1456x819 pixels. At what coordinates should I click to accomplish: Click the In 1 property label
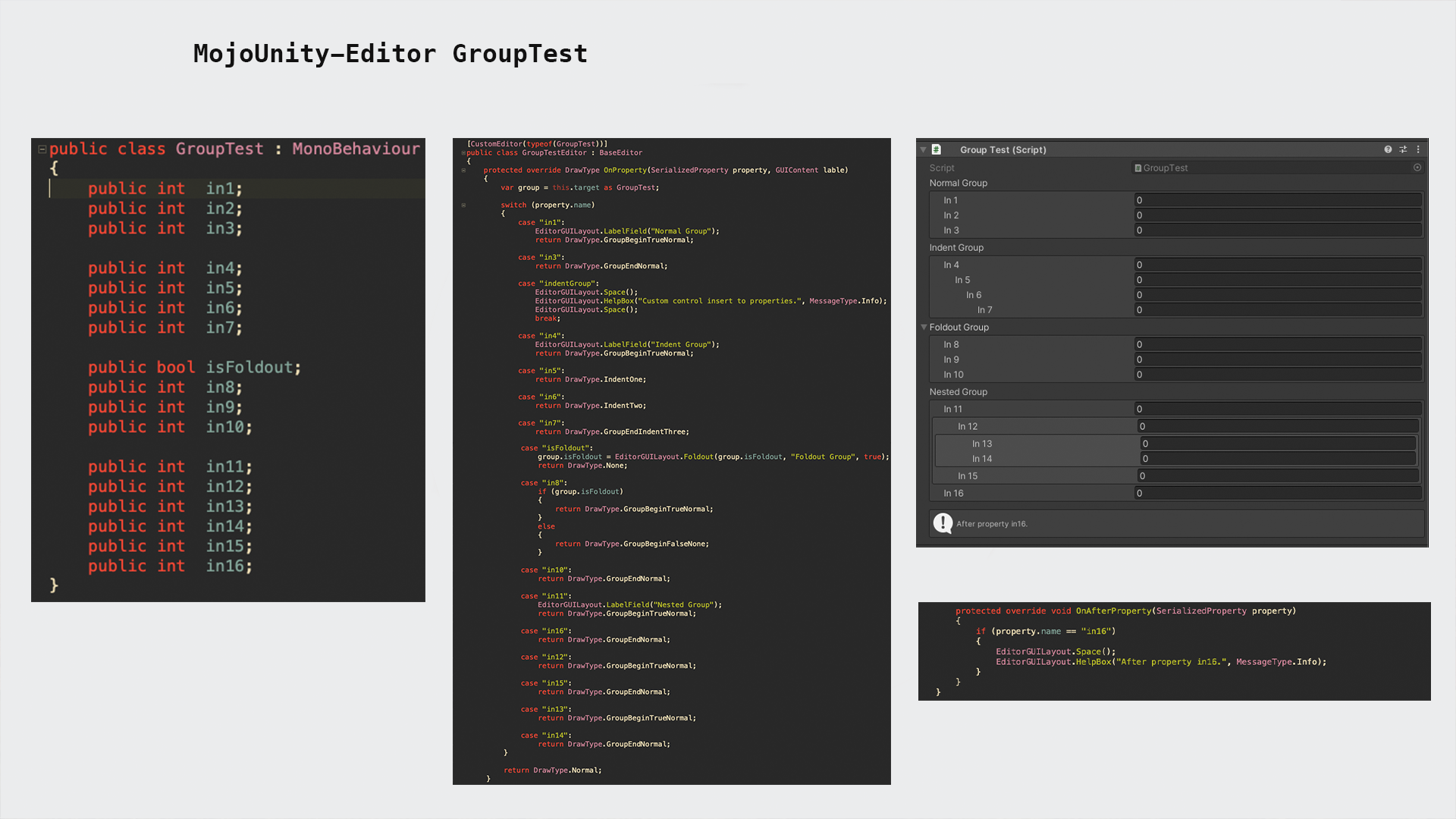[951, 200]
